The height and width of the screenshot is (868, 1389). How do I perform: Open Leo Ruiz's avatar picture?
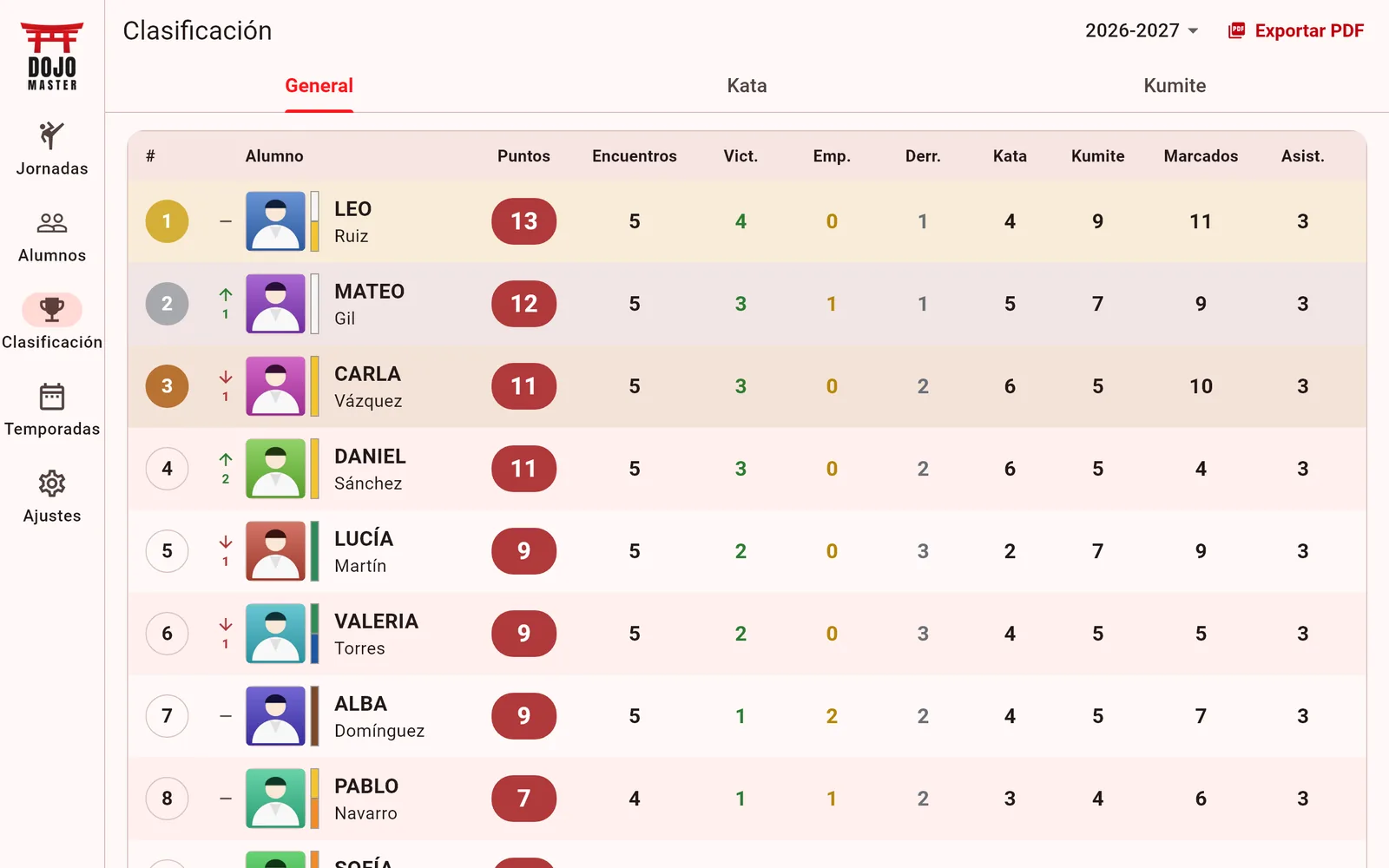click(275, 221)
